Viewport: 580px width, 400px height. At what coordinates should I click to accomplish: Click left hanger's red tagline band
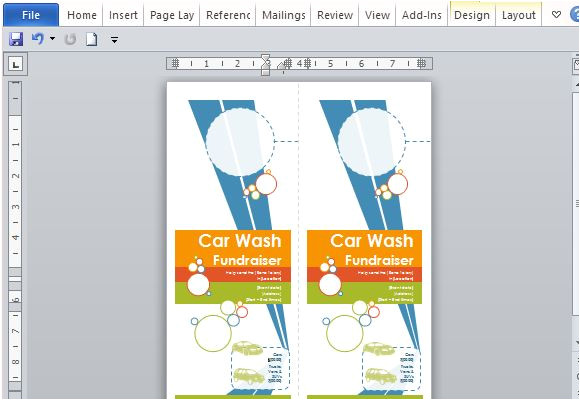(x=233, y=275)
